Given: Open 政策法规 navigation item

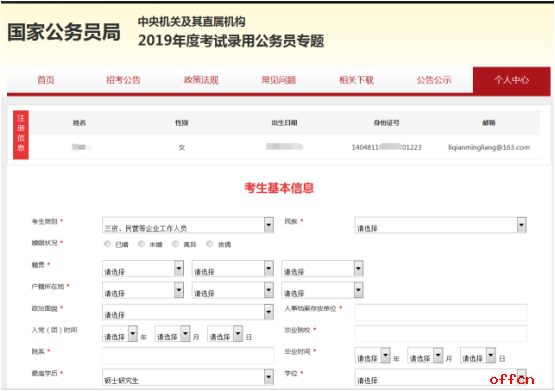Looking at the screenshot, I should pos(201,80).
